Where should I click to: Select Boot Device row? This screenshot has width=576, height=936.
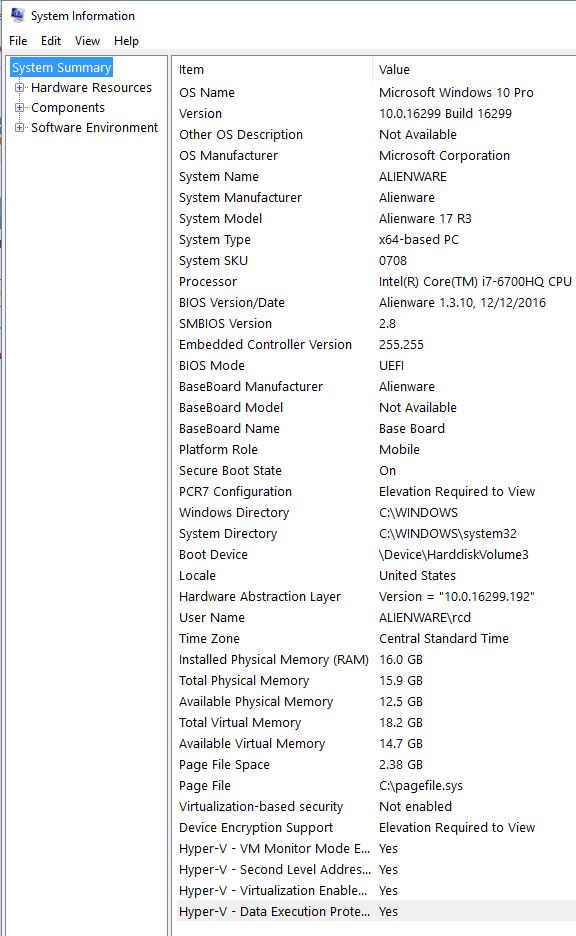374,555
